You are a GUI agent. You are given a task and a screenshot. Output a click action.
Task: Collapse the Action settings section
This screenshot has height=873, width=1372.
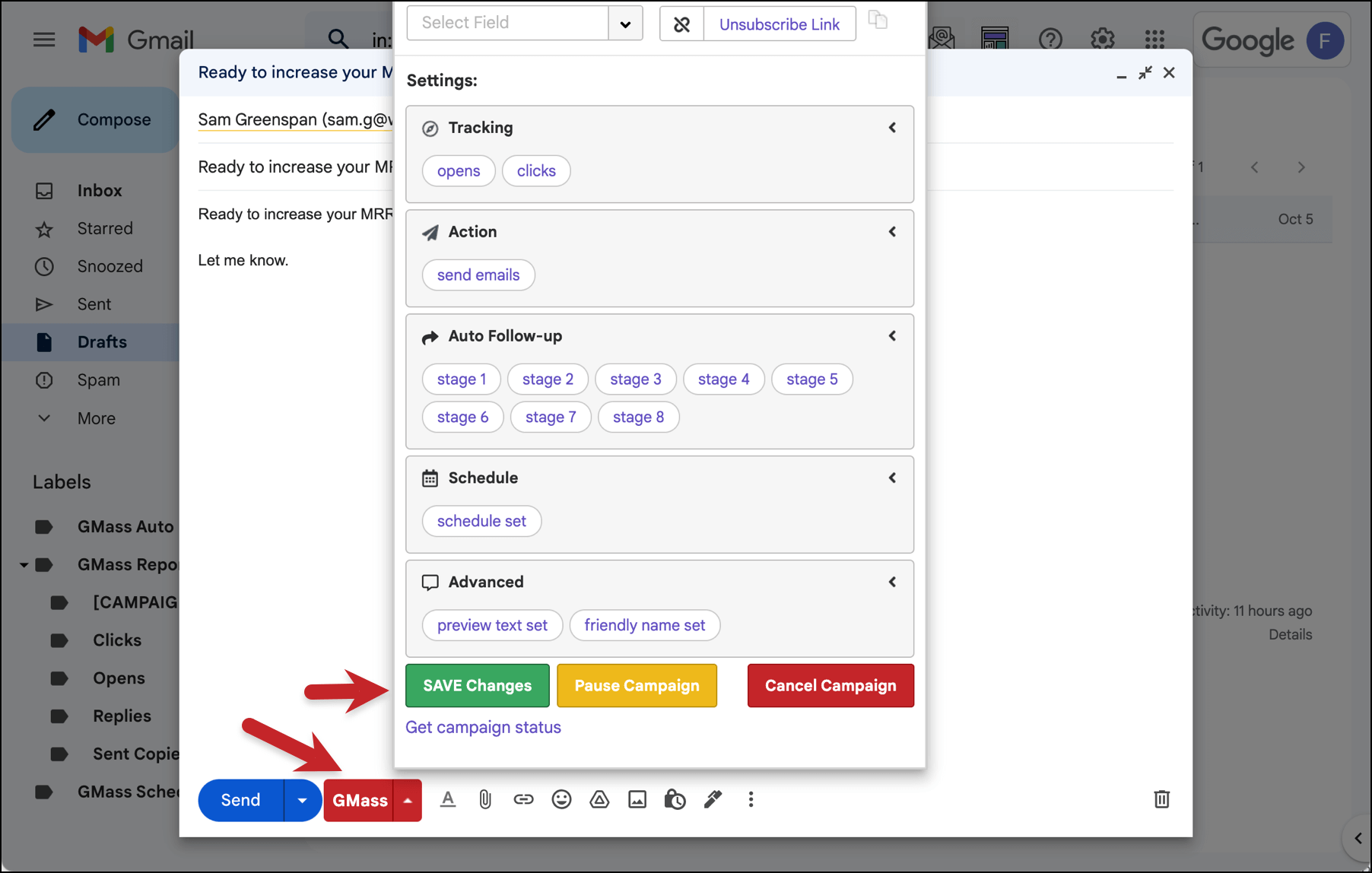(892, 232)
